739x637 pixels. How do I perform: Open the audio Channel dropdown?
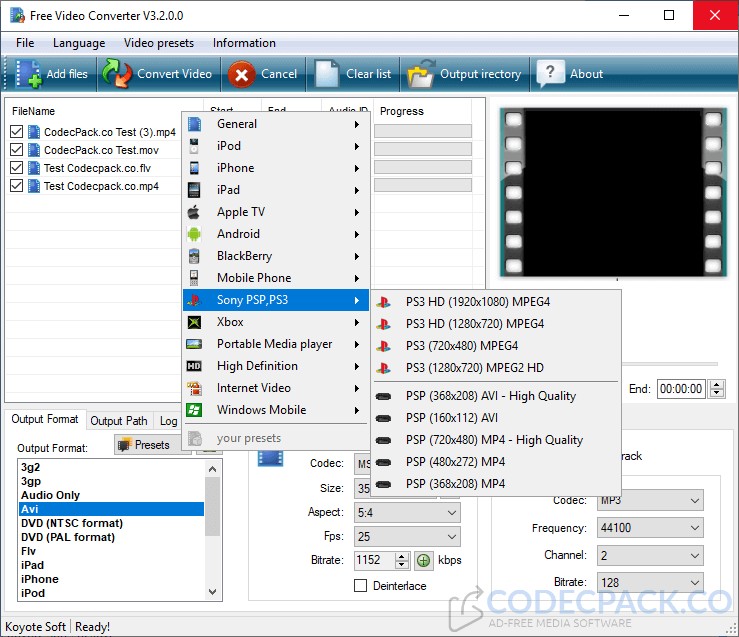pyautogui.click(x=650, y=556)
